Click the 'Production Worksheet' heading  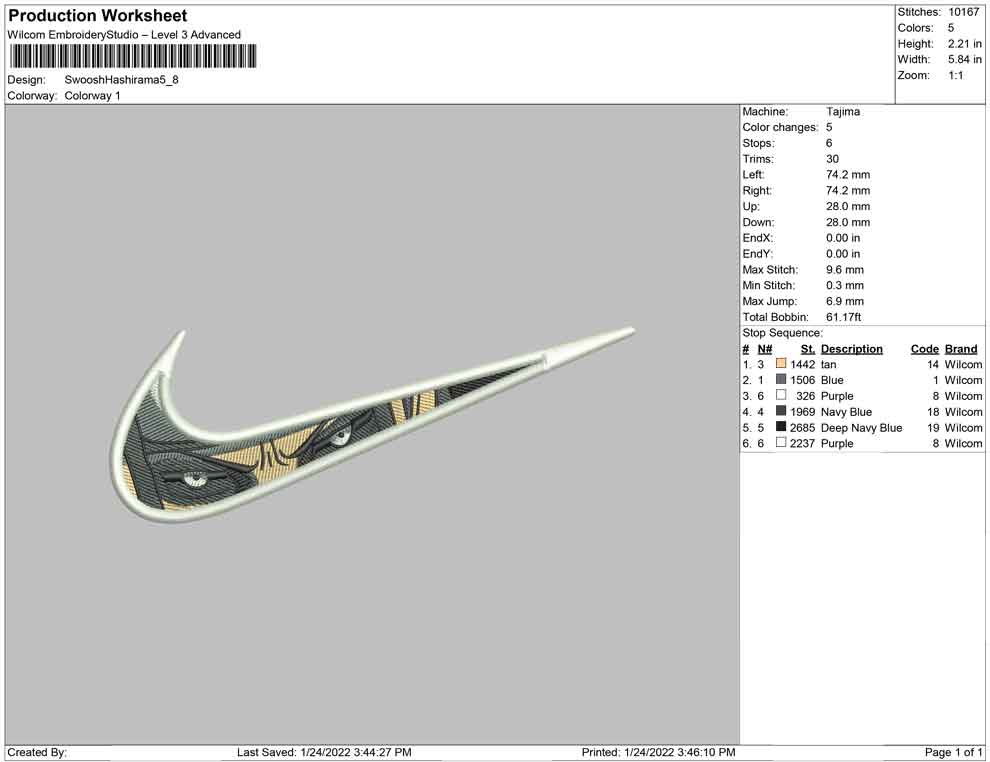[98, 16]
